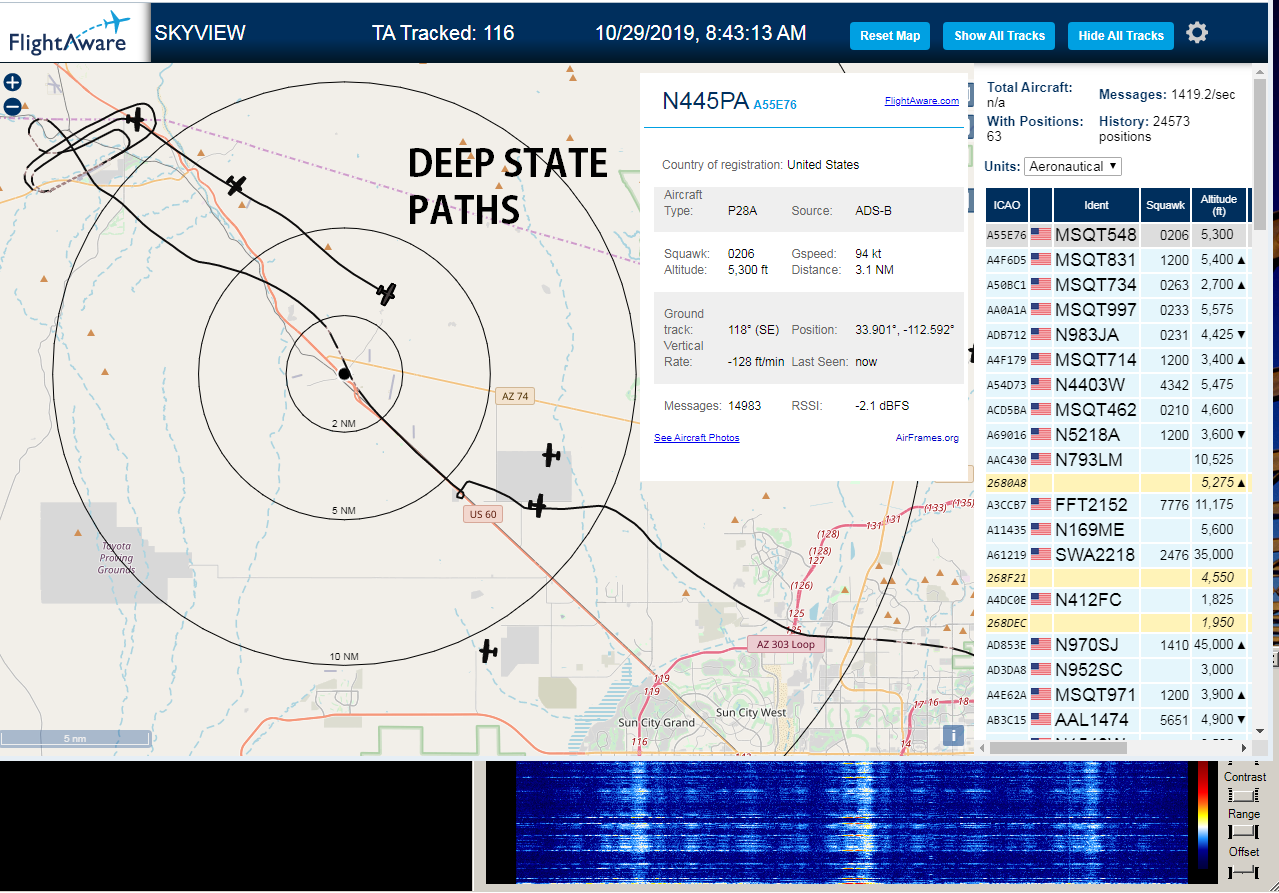Select the MSQT971 aircraft row
This screenshot has width=1279, height=893.
[x=1117, y=694]
